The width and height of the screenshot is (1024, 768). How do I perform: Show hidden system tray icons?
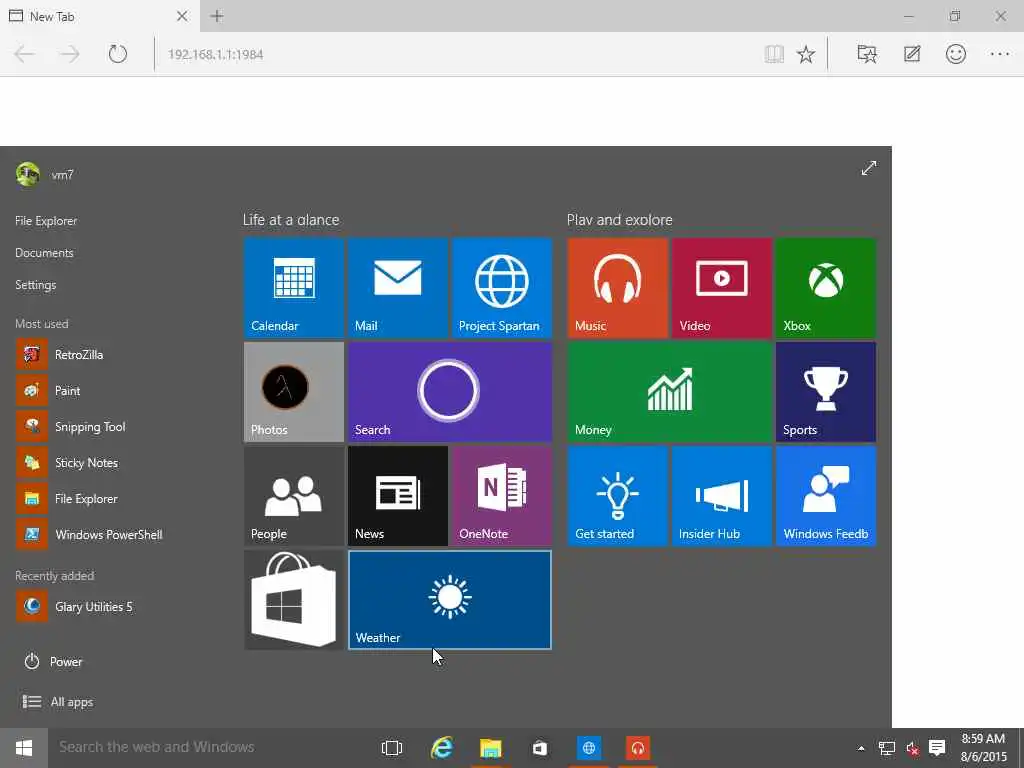coord(861,748)
